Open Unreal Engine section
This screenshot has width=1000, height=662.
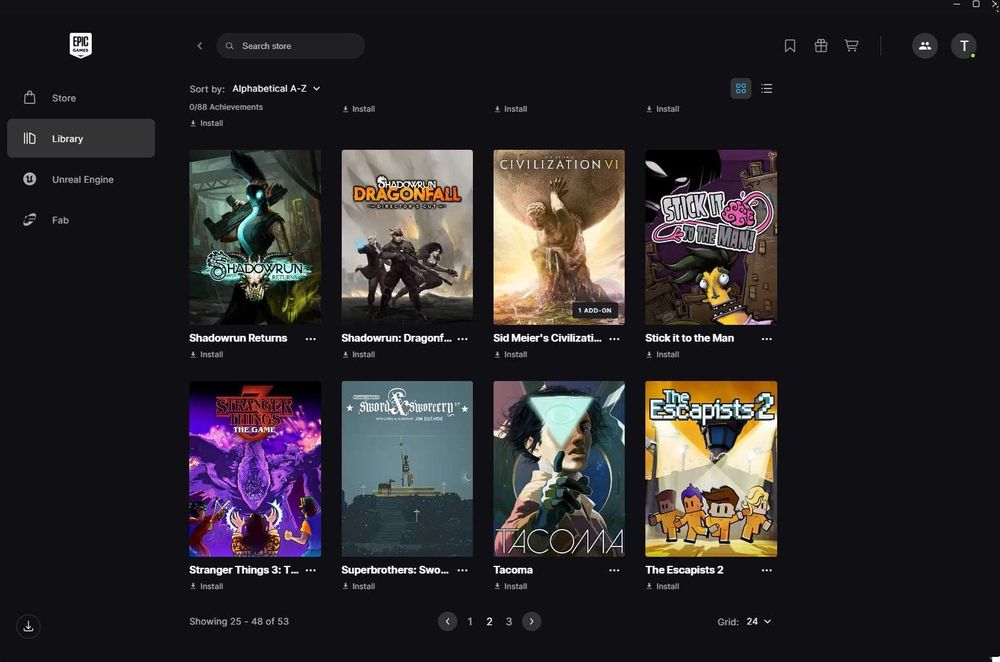click(81, 179)
